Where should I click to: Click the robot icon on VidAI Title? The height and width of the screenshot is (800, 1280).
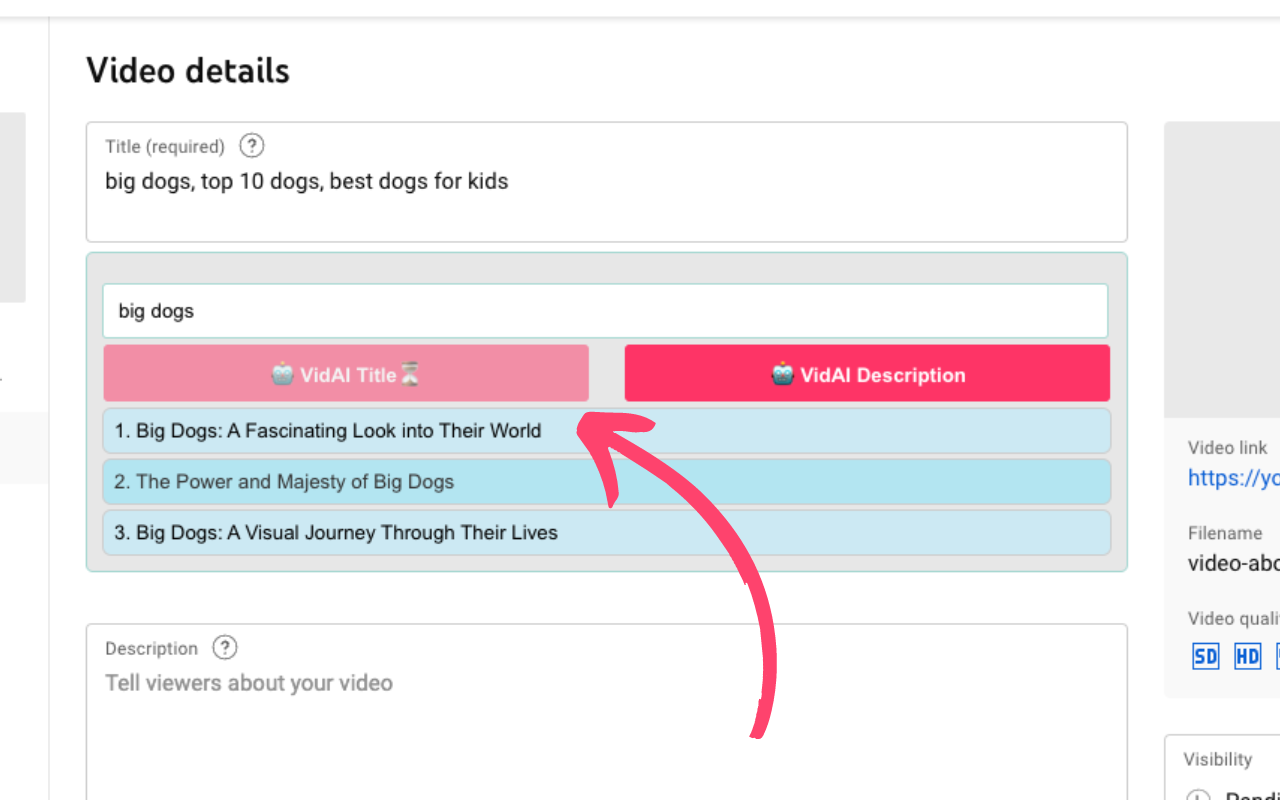coord(283,374)
